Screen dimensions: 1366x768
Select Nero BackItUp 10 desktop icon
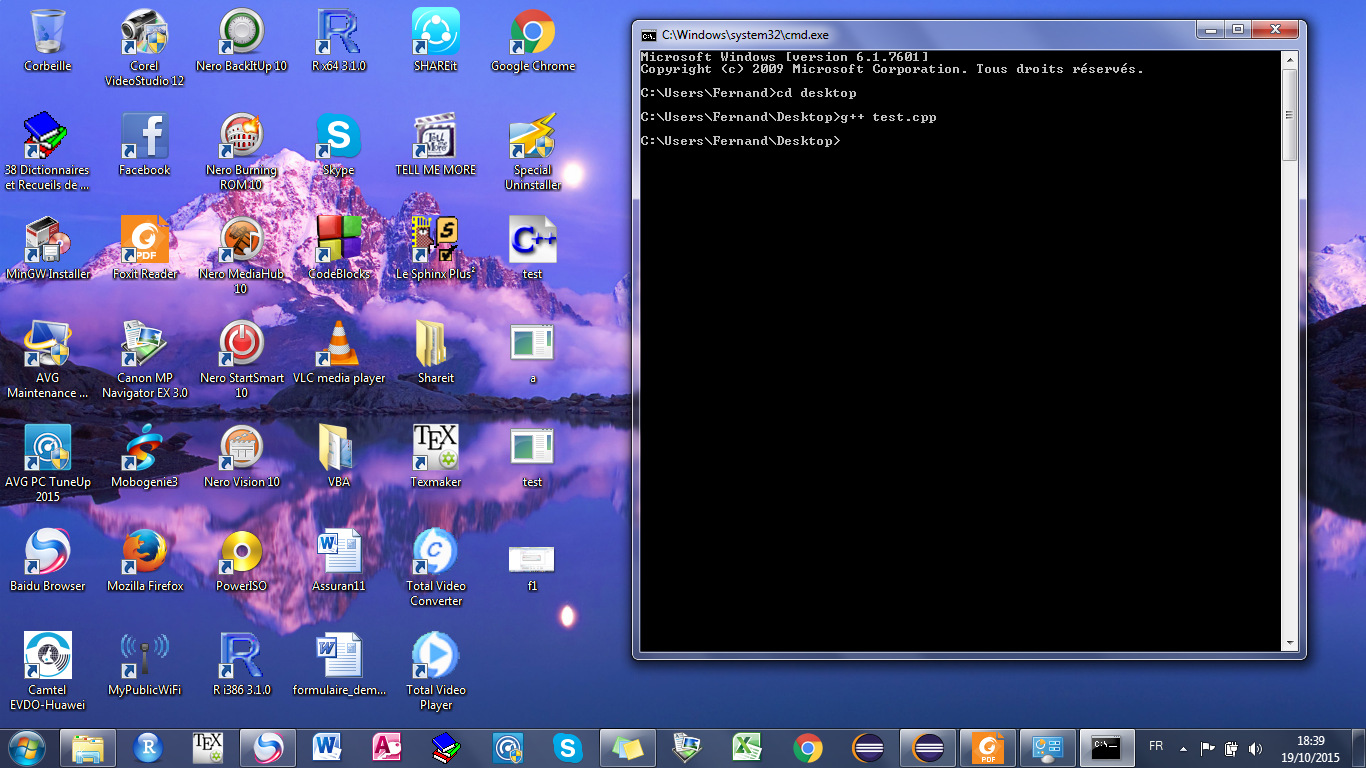point(241,40)
